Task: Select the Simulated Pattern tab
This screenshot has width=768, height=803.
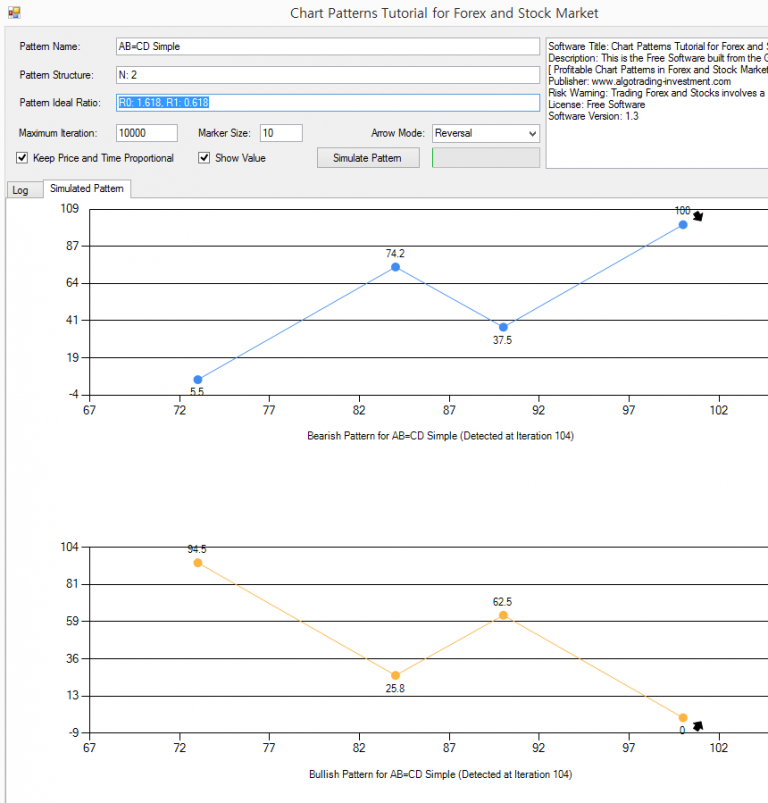Action: pyautogui.click(x=87, y=188)
